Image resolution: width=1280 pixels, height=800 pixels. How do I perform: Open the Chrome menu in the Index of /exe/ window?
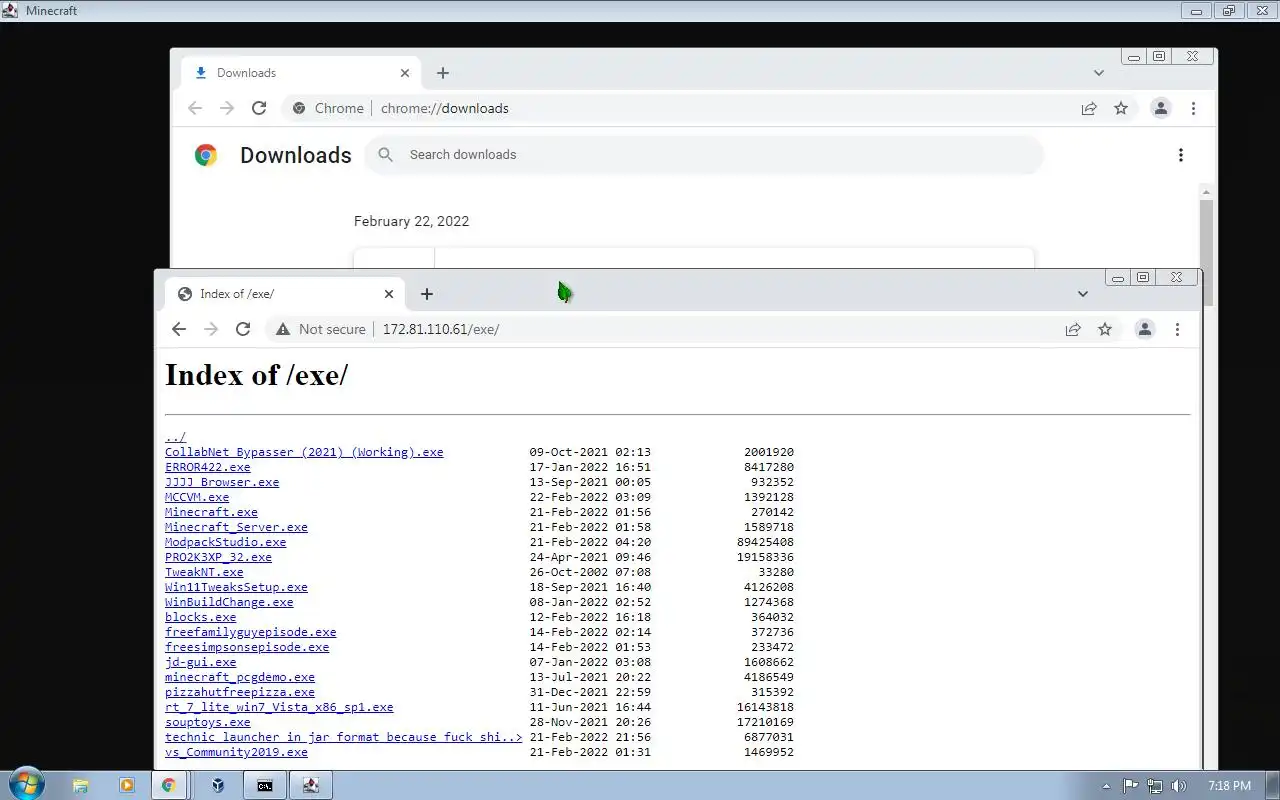pos(1177,329)
